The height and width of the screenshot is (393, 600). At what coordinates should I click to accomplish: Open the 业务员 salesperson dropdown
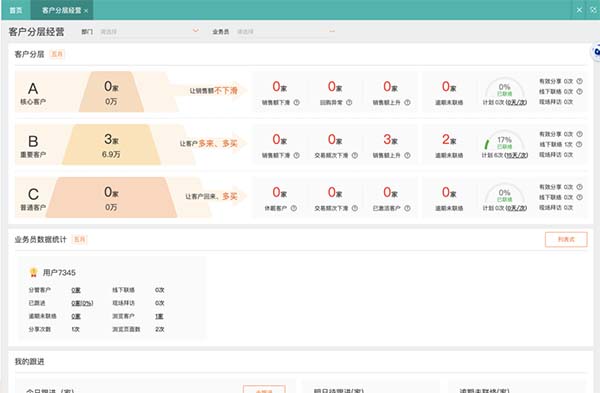[x=286, y=31]
